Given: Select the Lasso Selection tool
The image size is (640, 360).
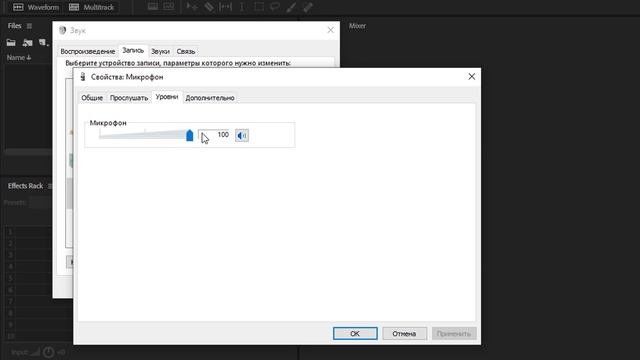Looking at the screenshot, I should point(275,7).
